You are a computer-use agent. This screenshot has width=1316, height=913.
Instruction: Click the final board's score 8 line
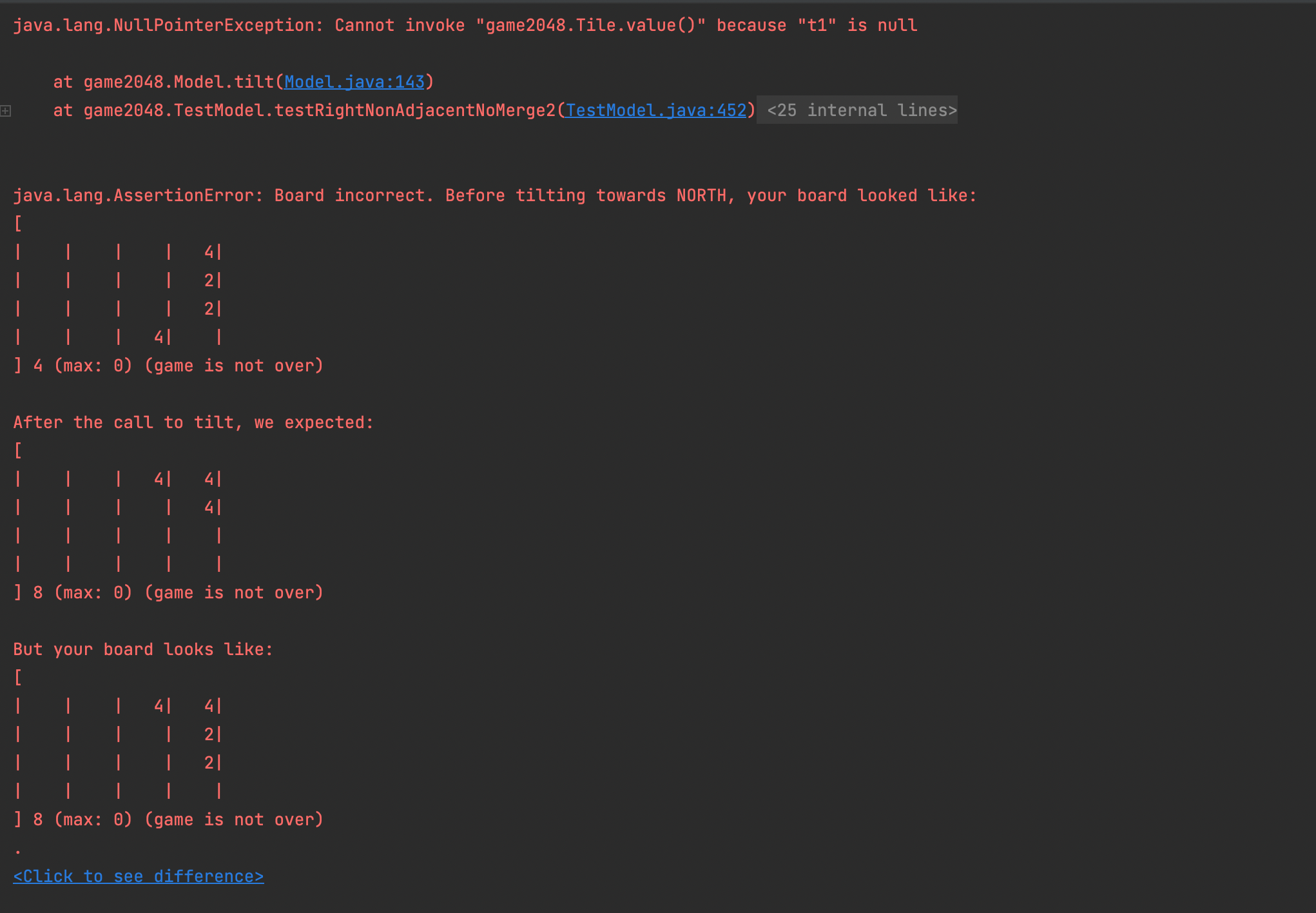[168, 820]
